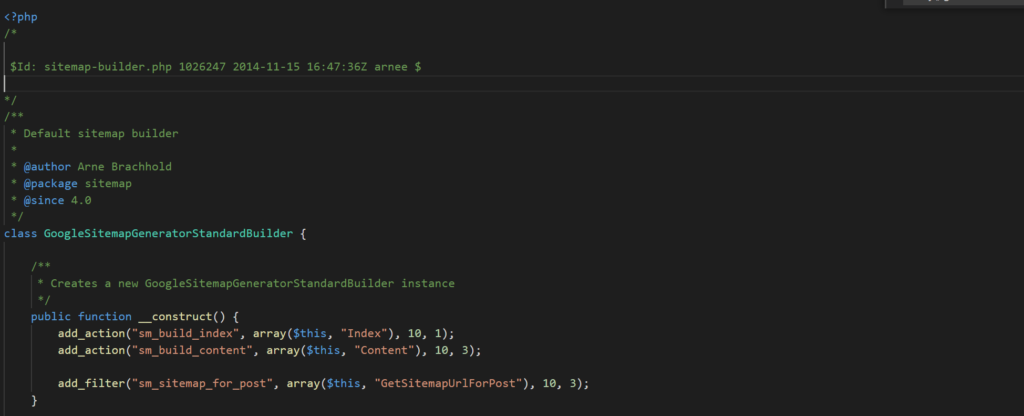1024x416 pixels.
Task: Click GoogleSitemapGeneratorStandardBuilder in the 'Creates a new' comment
Action: (x=269, y=284)
